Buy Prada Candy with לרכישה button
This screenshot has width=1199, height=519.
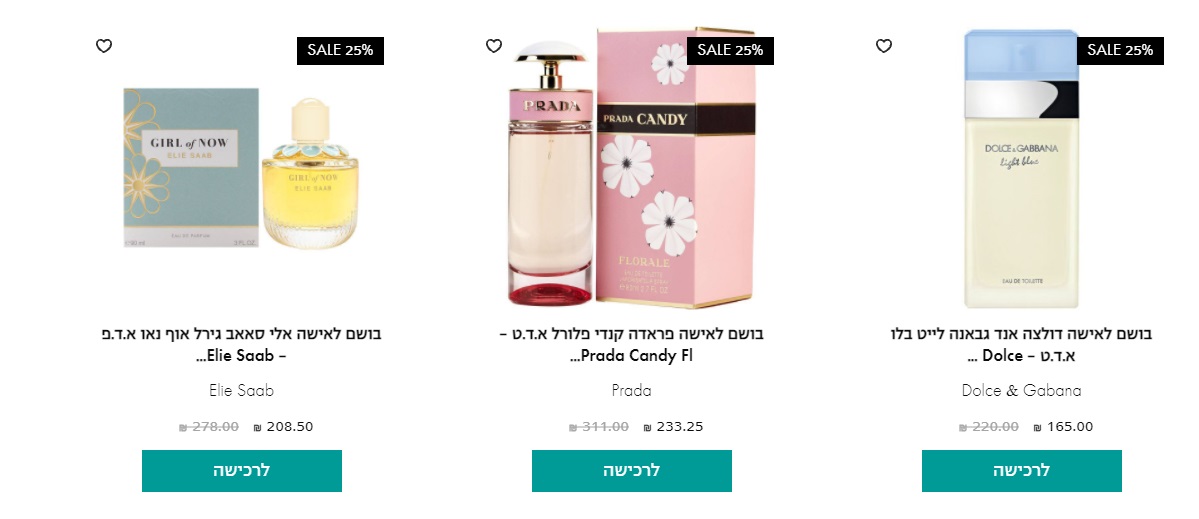coord(632,471)
